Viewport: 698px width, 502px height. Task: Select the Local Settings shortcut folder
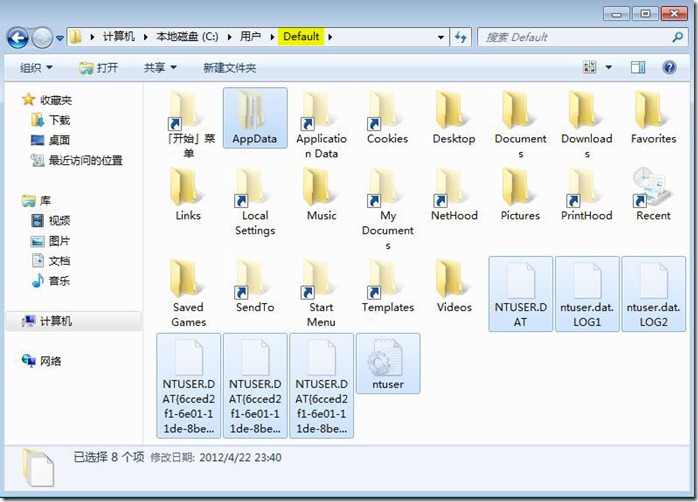[x=255, y=202]
